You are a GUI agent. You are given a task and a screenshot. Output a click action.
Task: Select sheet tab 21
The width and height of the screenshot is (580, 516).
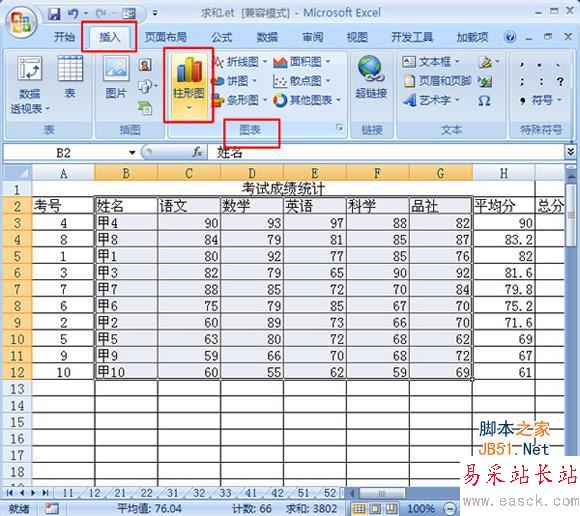[x=119, y=493]
